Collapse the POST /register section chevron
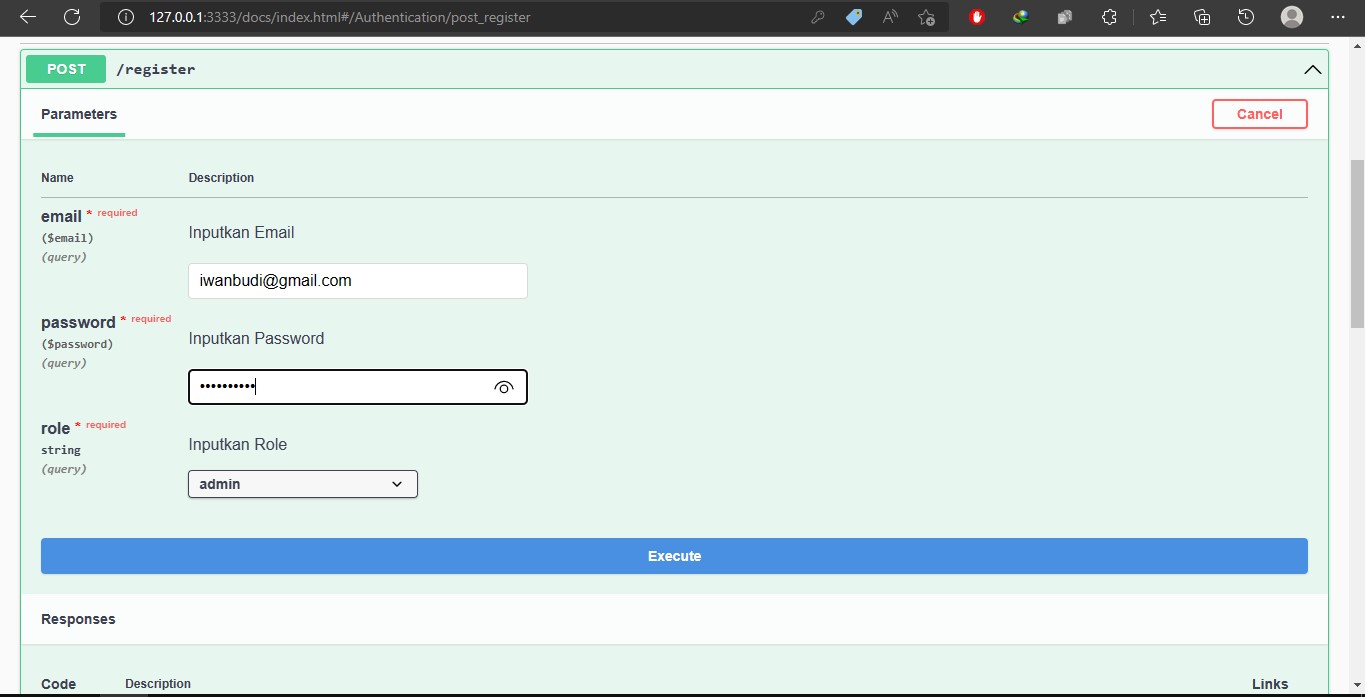Screen dimensions: 1365x697 coord(1312,70)
